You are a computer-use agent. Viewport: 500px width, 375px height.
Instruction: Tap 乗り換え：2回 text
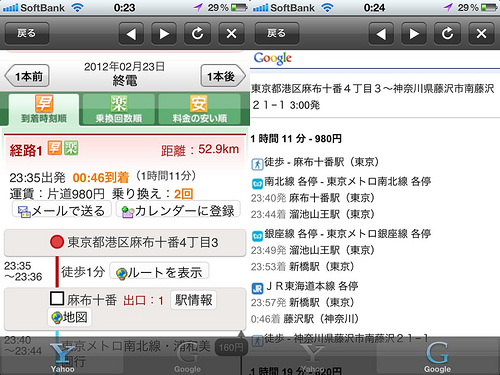coord(152,194)
